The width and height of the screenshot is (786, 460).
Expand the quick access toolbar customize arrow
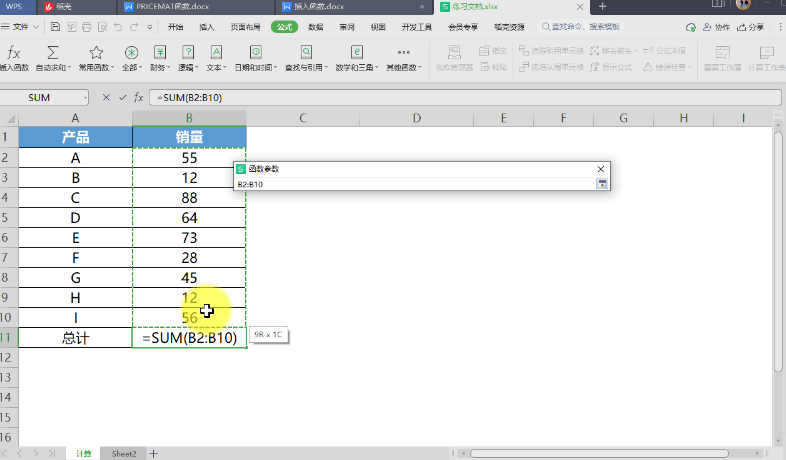(149, 27)
